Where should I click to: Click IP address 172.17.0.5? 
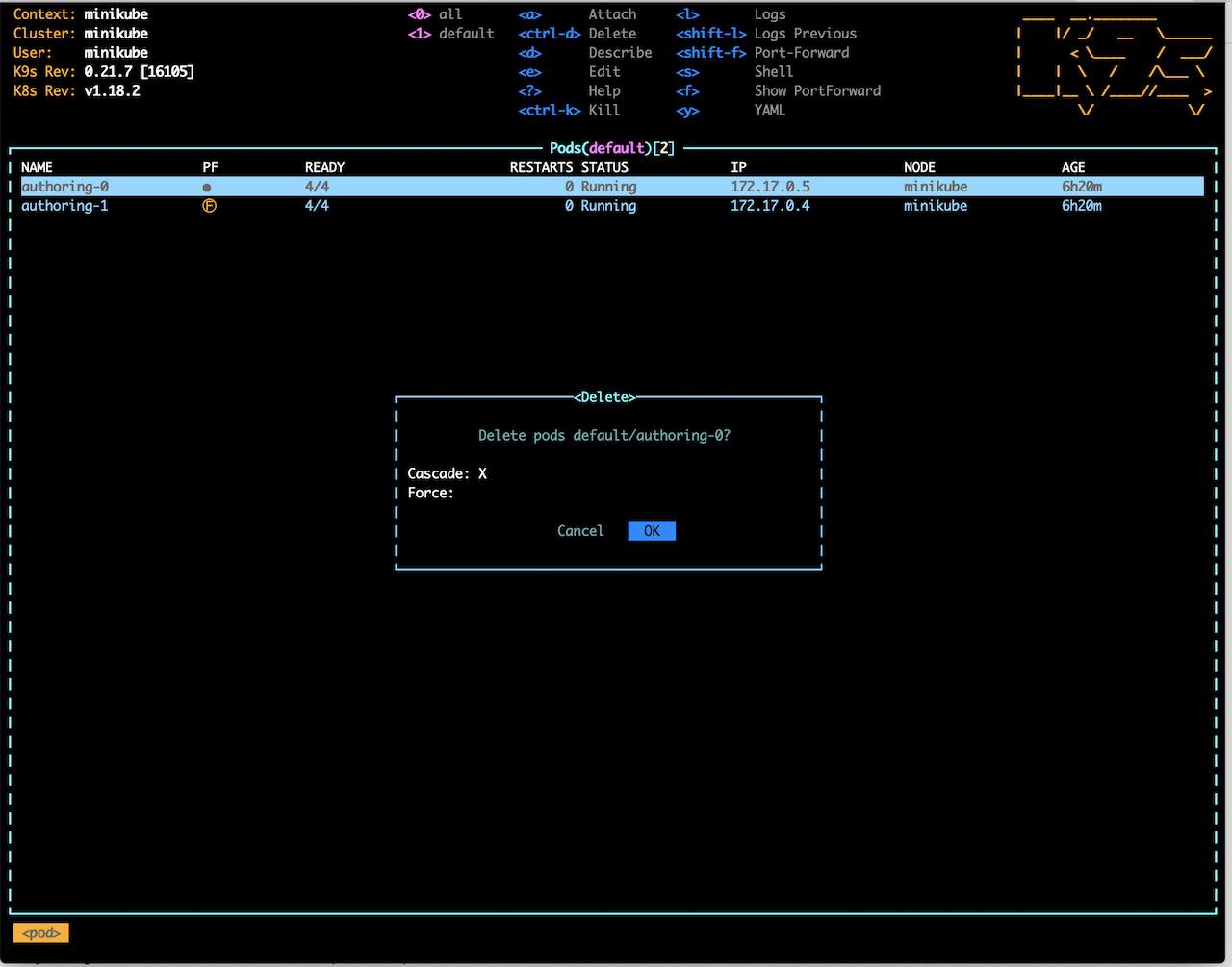tap(770, 187)
